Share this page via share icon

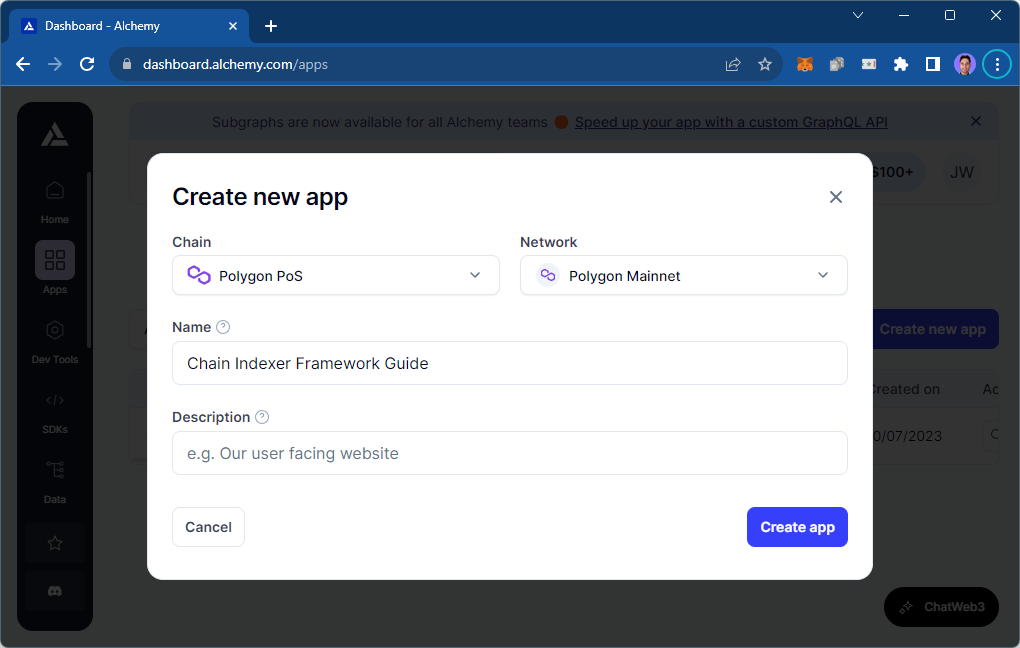(733, 64)
